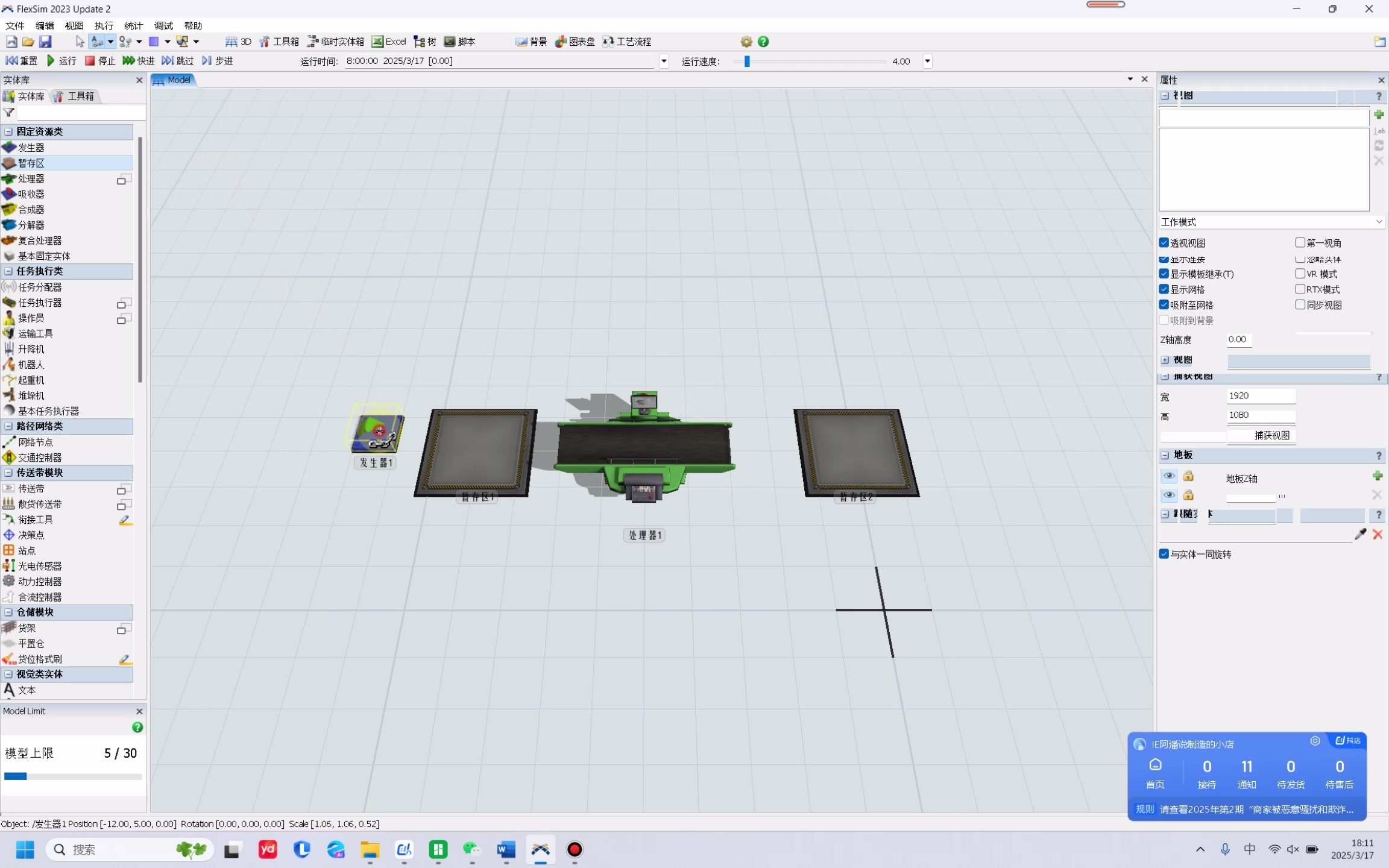Uncheck the perspective view (透视视图) checkbox

1164,243
